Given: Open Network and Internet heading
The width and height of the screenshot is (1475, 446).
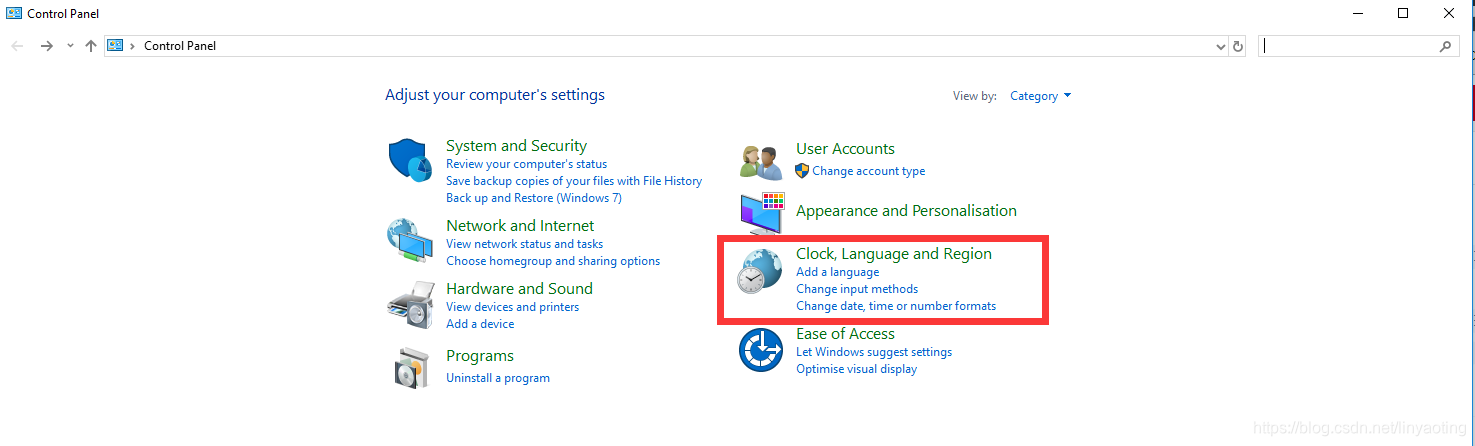Looking at the screenshot, I should [x=520, y=226].
